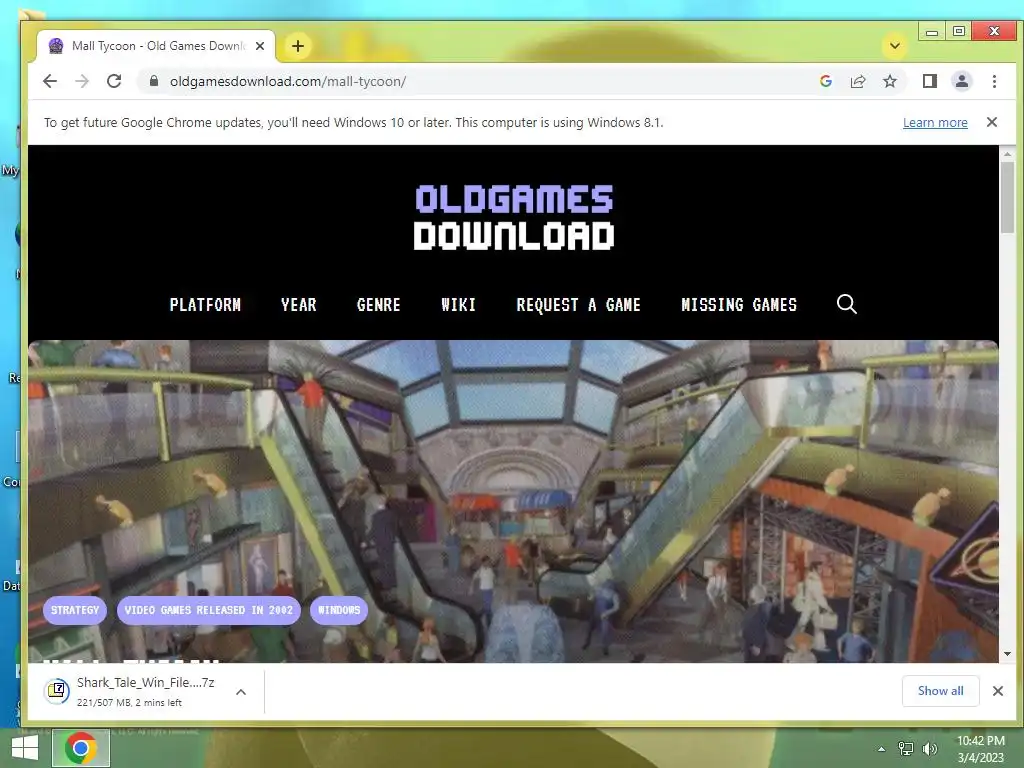Dismiss the Chrome update notice
Screen dimensions: 1024x768
991,122
